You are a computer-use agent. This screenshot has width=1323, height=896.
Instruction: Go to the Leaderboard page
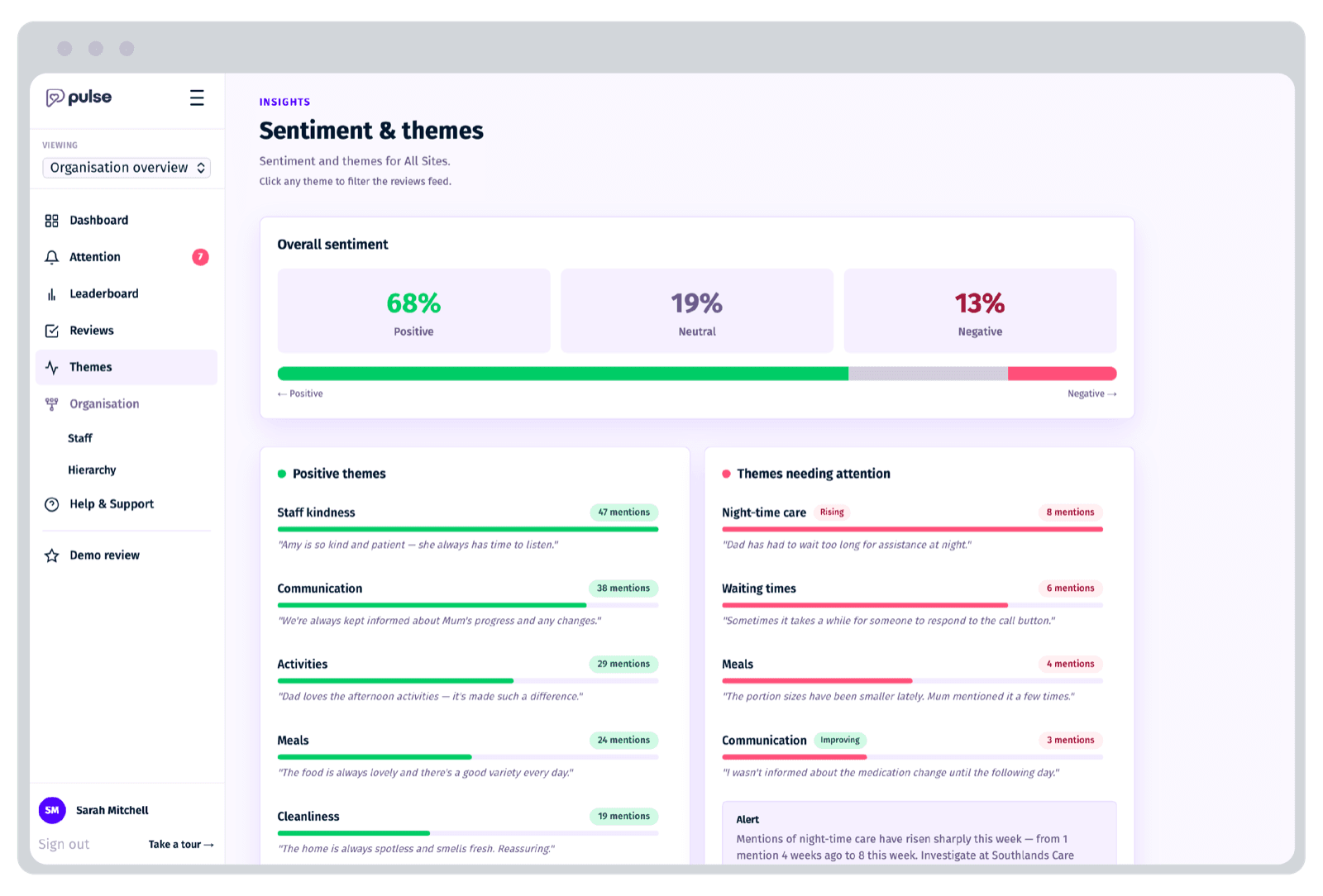pos(127,294)
